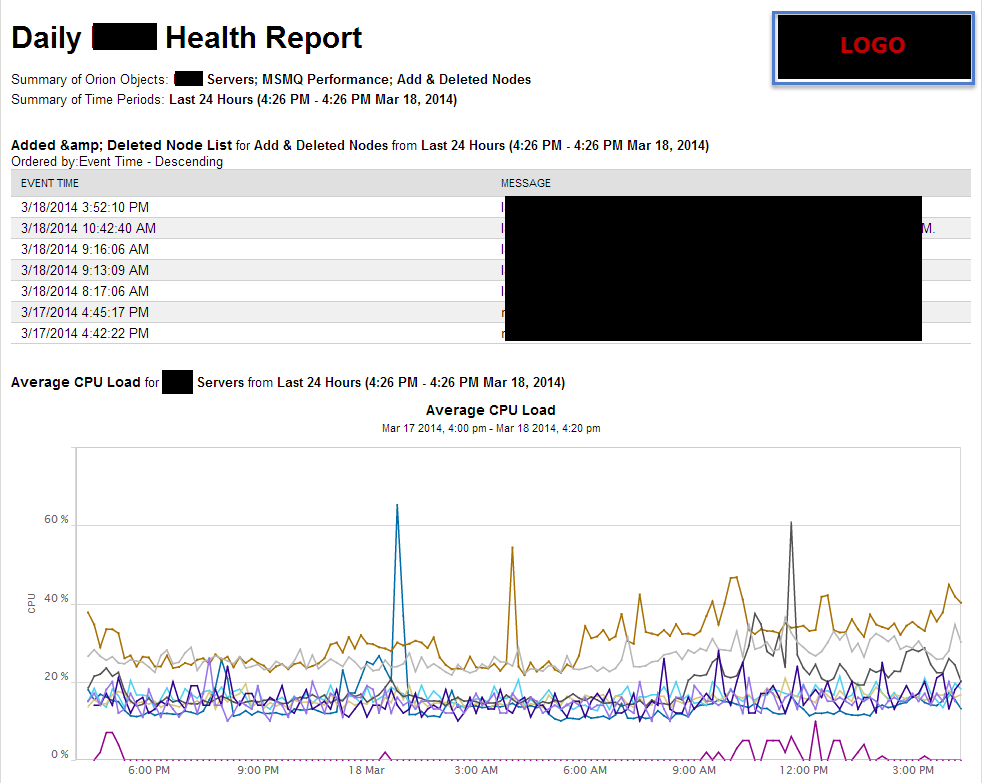Click Ordered by Event Time Descending text

pos(117,162)
